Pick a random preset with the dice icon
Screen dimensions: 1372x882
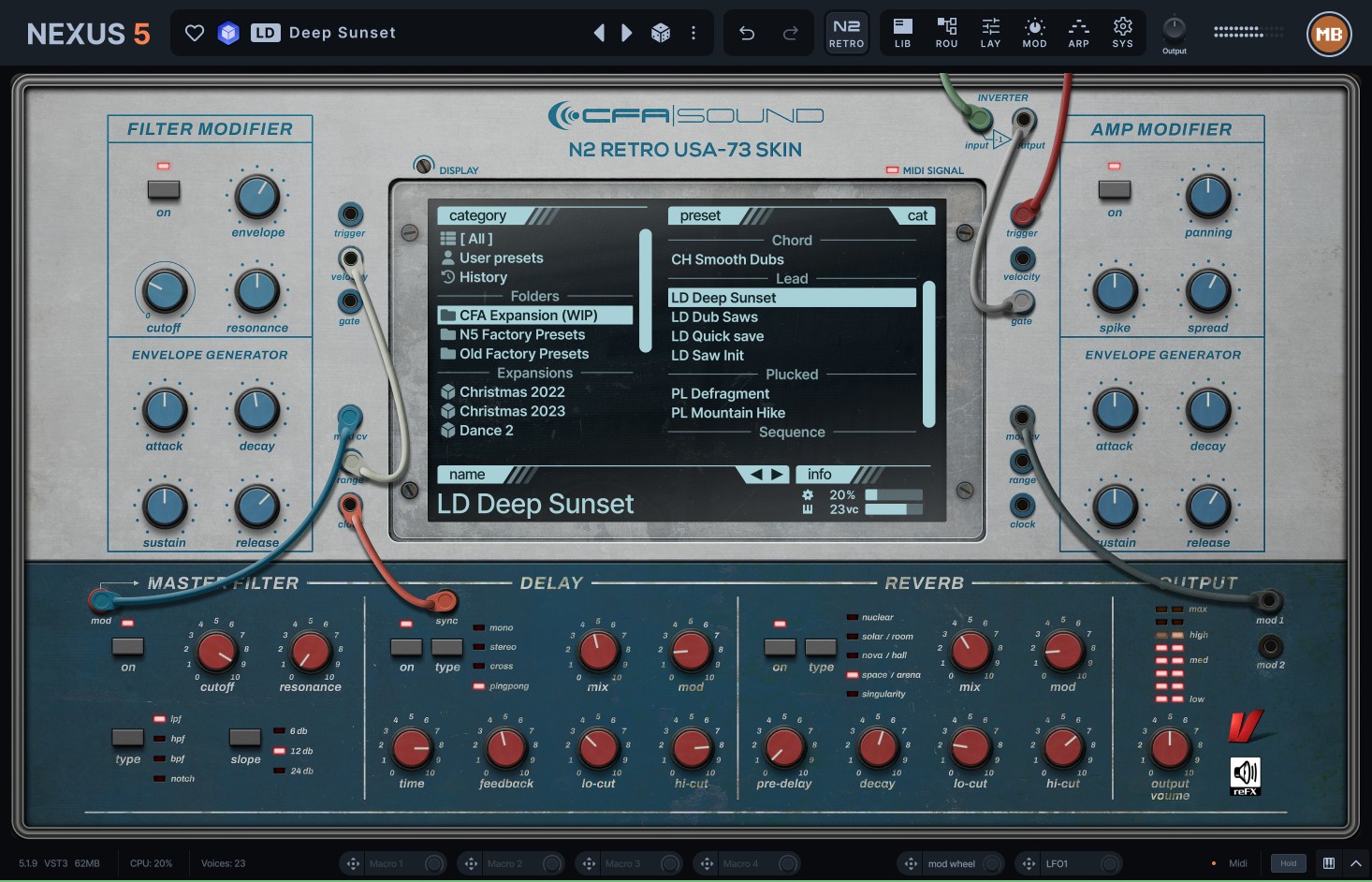coord(661,34)
